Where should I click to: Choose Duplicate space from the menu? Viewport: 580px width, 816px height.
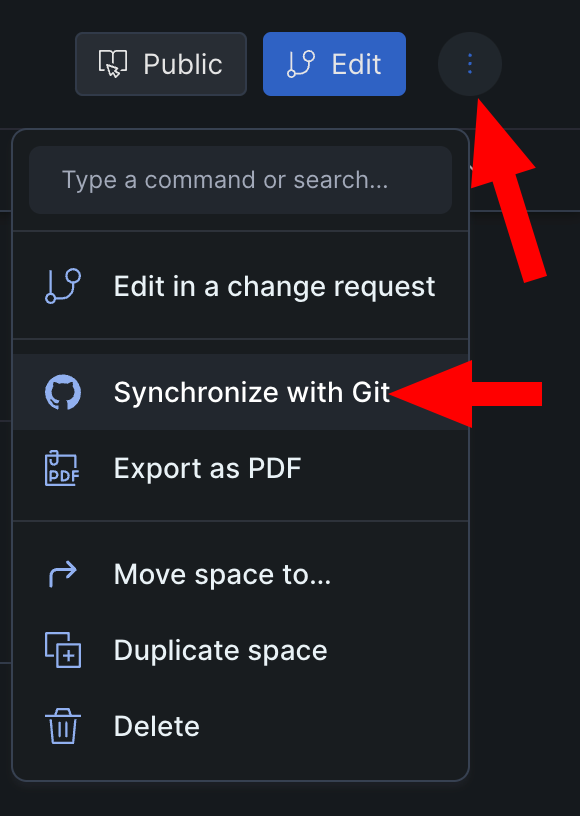220,650
